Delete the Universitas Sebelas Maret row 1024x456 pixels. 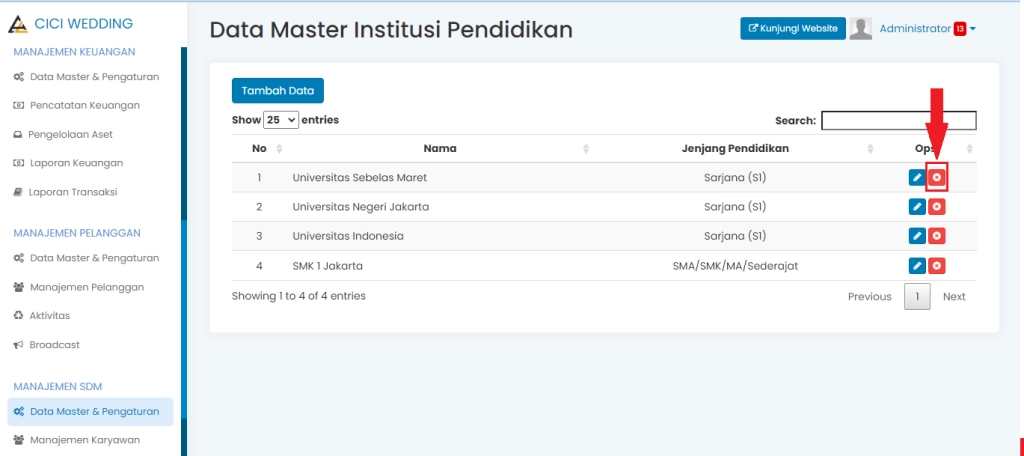(937, 178)
